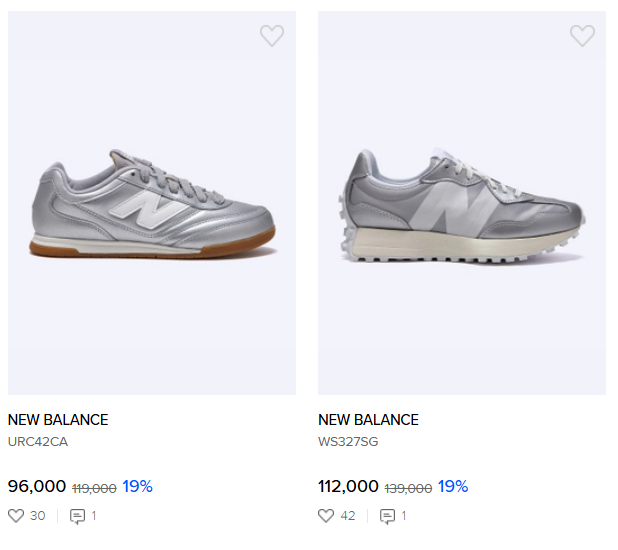618x550 pixels.
Task: Open comment icon under WS327SG product
Action: 388,516
